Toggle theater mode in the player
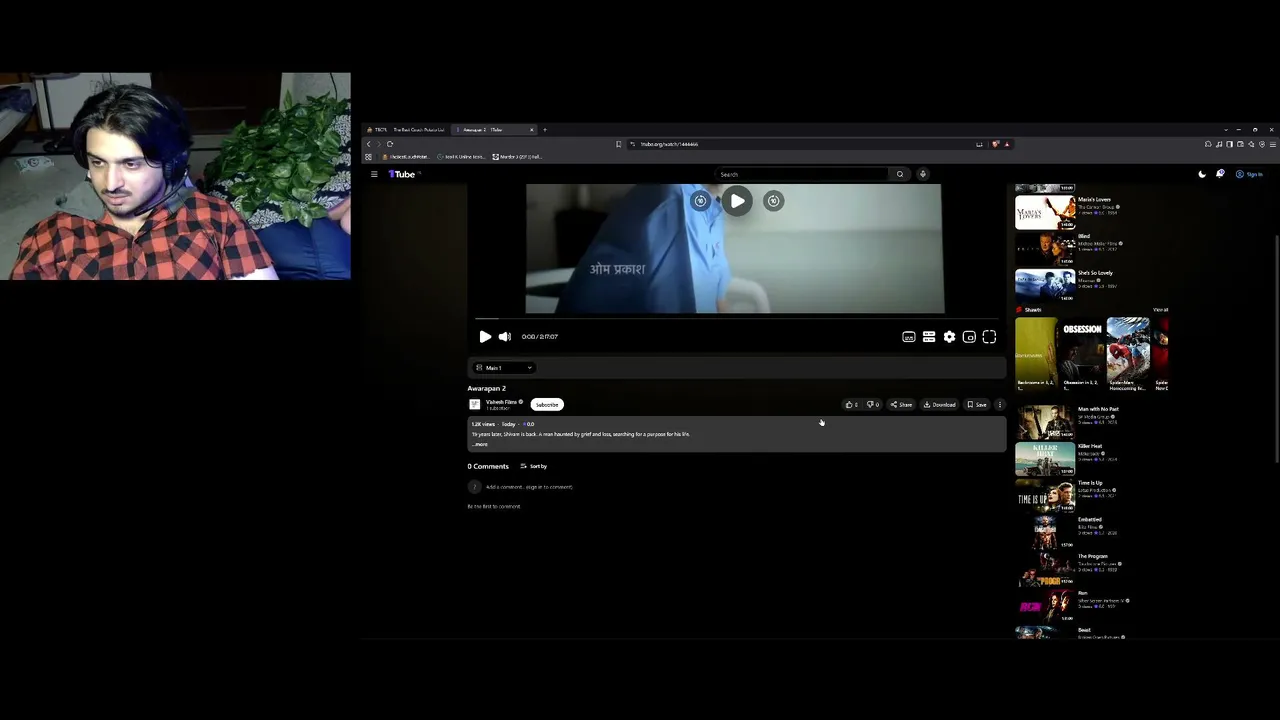This screenshot has height=720, width=1280. (x=969, y=337)
